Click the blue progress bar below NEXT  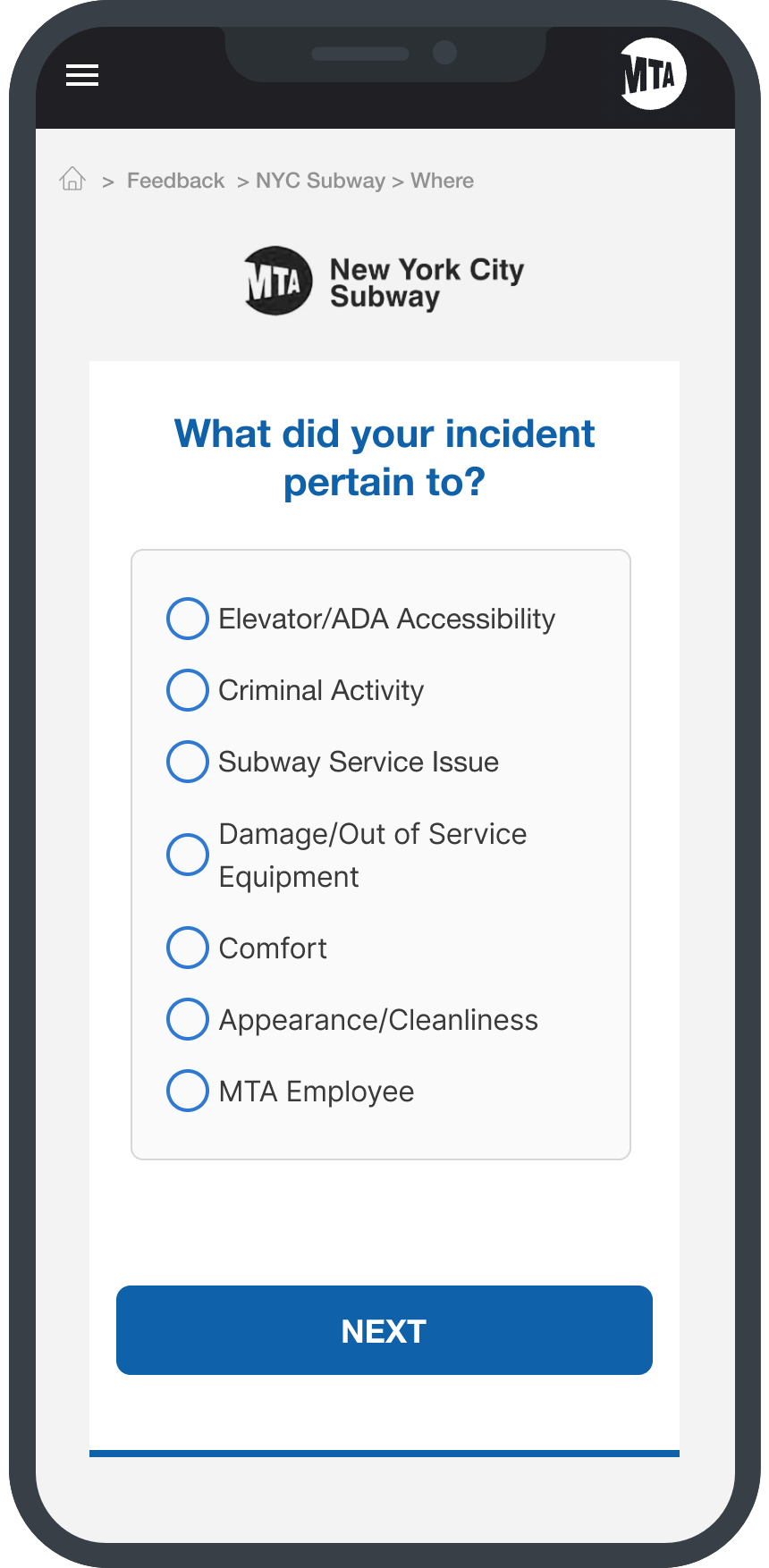pos(384,1454)
